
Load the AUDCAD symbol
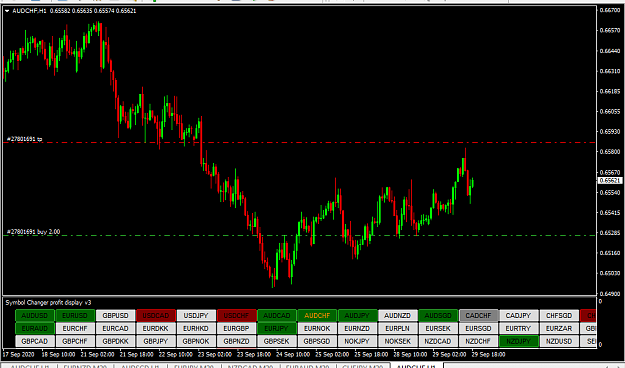277,315
